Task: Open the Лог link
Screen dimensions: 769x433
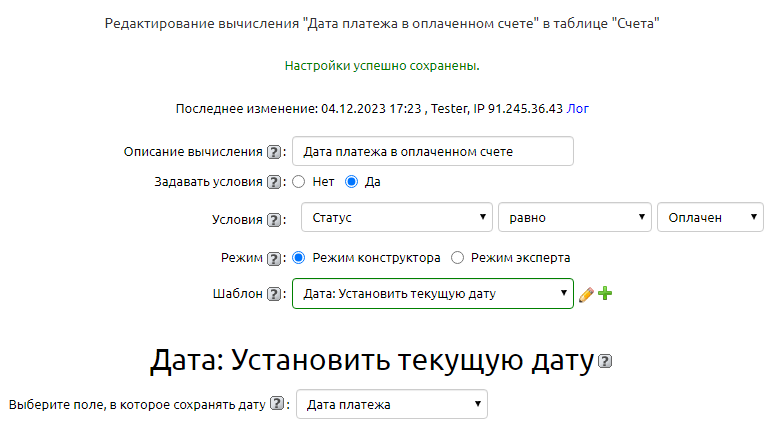Action: pyautogui.click(x=577, y=107)
